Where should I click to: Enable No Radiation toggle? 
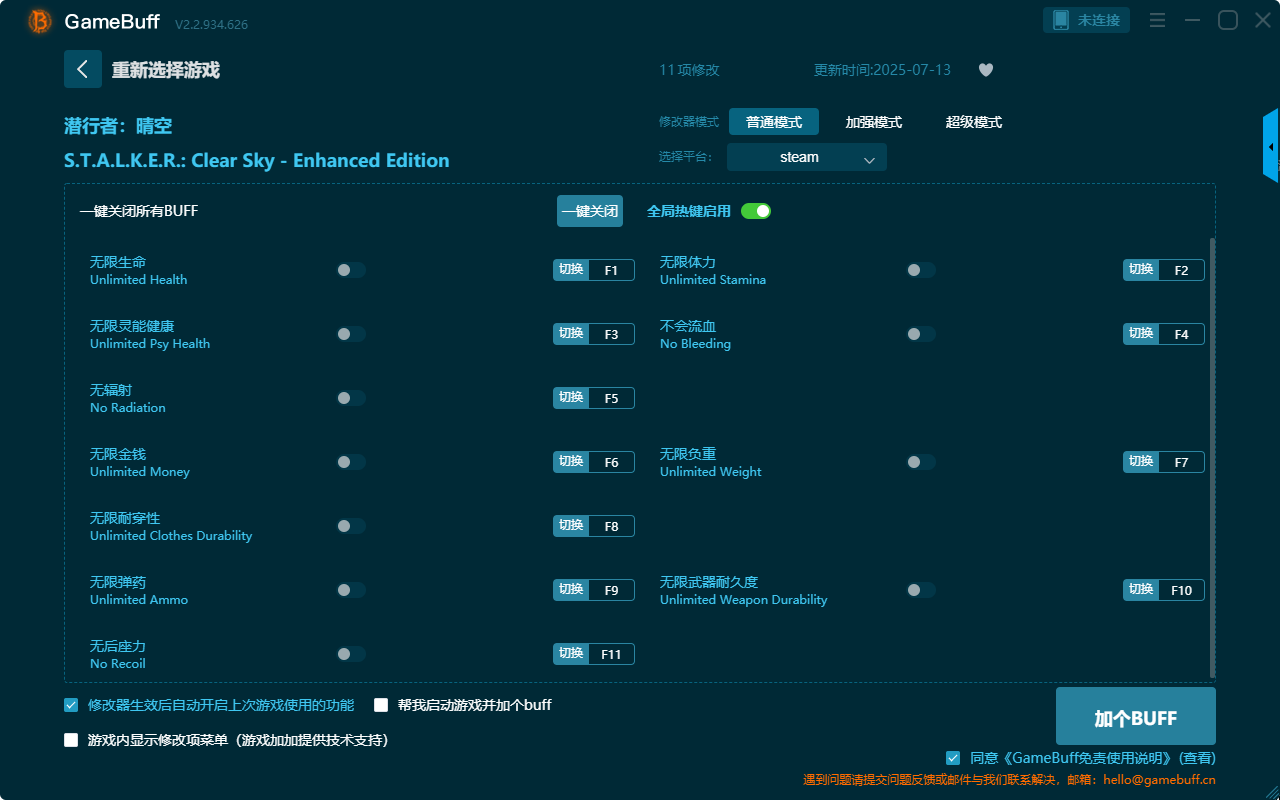[351, 398]
